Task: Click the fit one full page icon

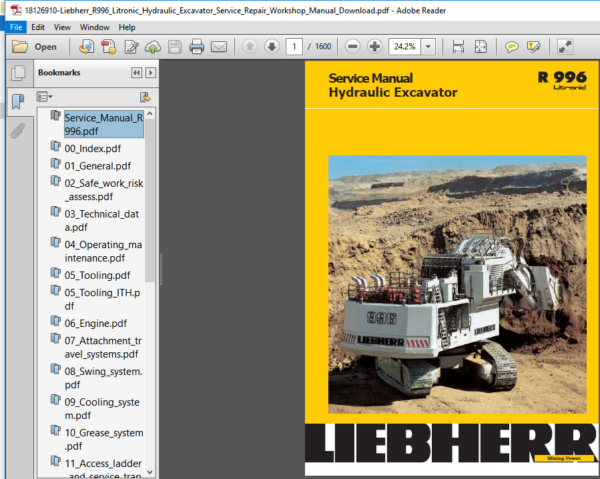Action: (x=481, y=47)
